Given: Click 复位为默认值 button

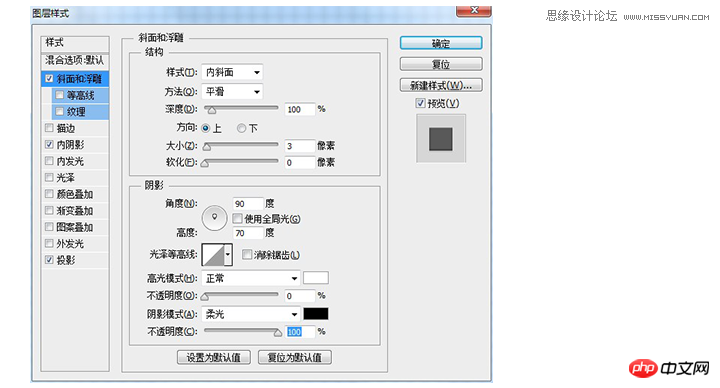Looking at the screenshot, I should (x=295, y=357).
